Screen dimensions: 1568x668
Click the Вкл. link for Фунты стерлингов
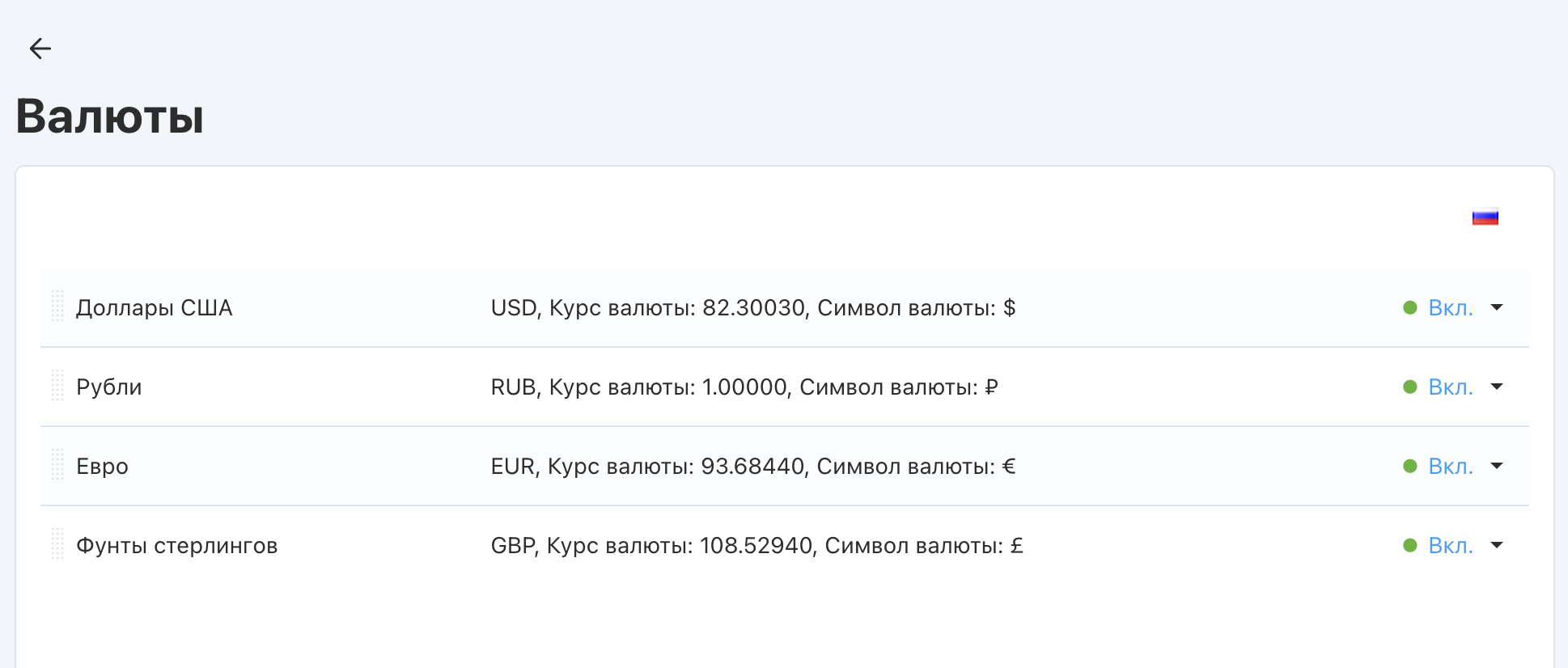[1450, 546]
